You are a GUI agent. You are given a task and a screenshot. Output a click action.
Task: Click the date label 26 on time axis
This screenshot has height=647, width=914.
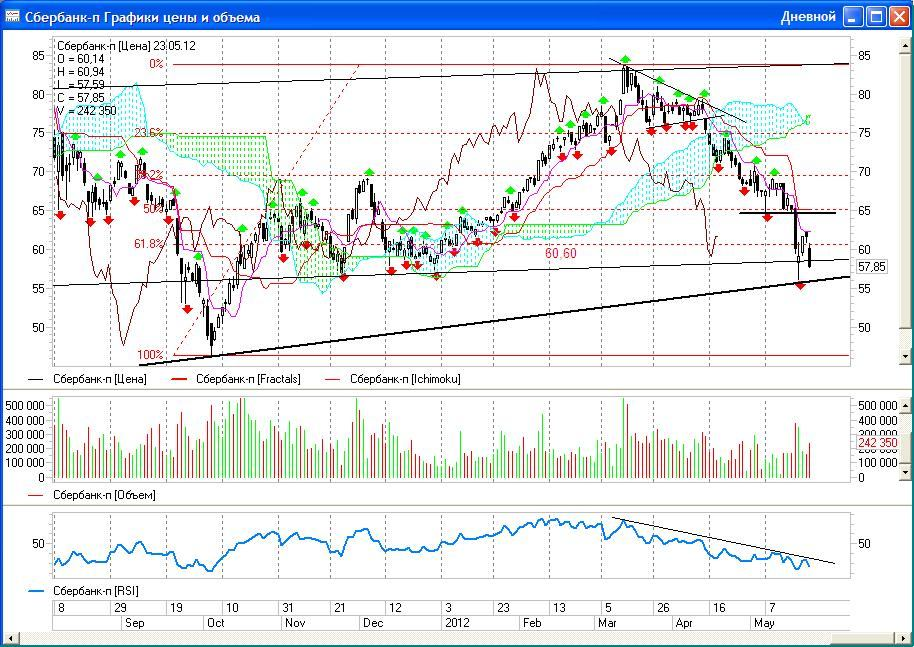click(663, 607)
